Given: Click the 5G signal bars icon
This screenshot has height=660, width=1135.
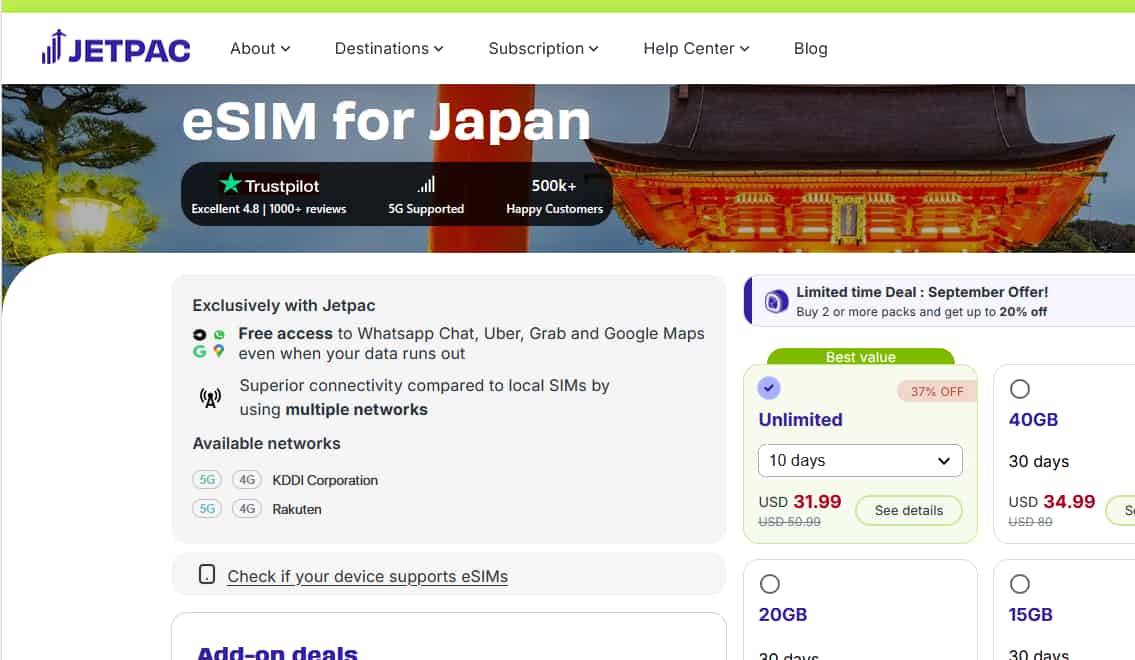Looking at the screenshot, I should (x=426, y=185).
